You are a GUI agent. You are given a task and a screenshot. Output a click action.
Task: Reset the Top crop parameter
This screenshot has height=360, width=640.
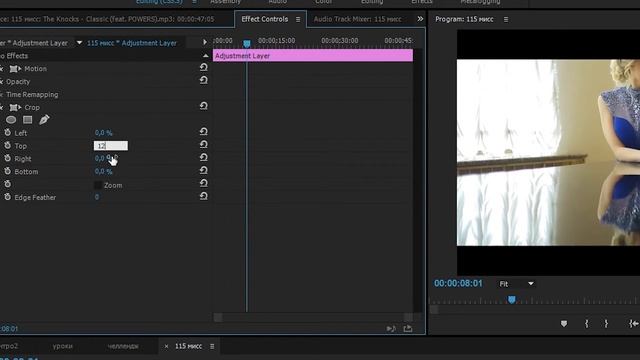(203, 144)
